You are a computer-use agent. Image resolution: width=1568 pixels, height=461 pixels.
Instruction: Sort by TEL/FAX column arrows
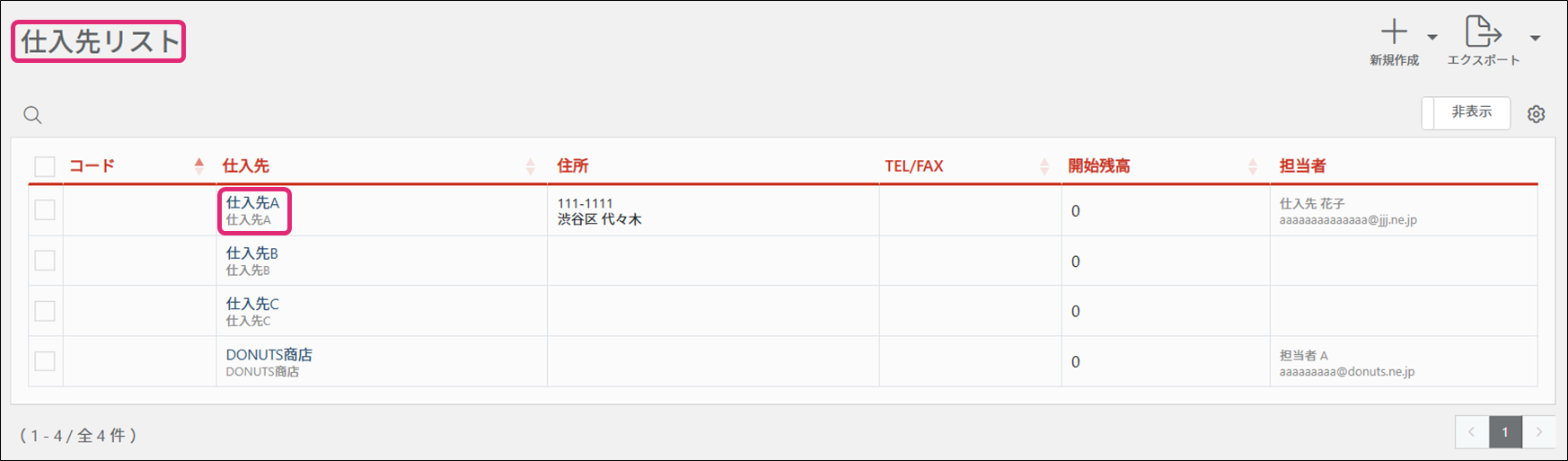pyautogui.click(x=1044, y=166)
